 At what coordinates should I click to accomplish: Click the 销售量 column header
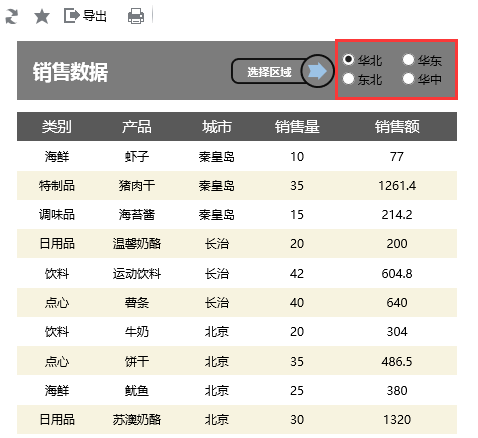coord(297,127)
